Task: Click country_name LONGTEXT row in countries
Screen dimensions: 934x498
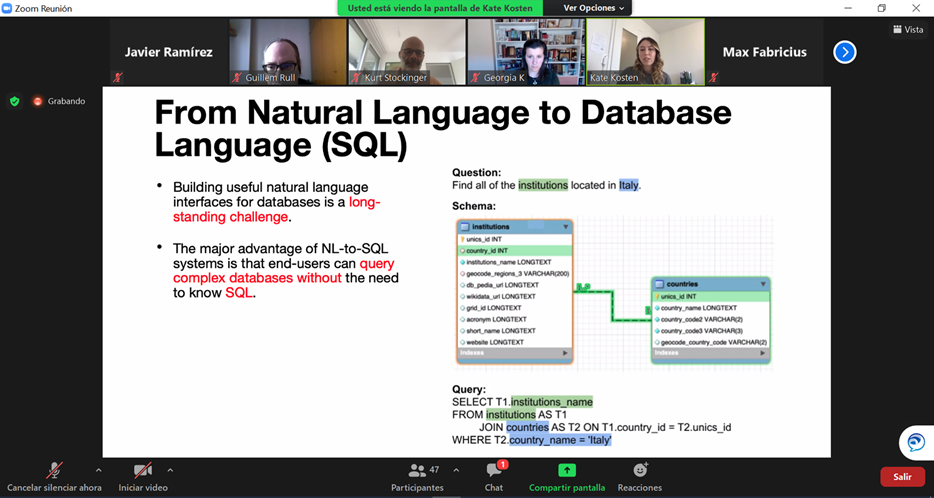Action: click(x=711, y=308)
